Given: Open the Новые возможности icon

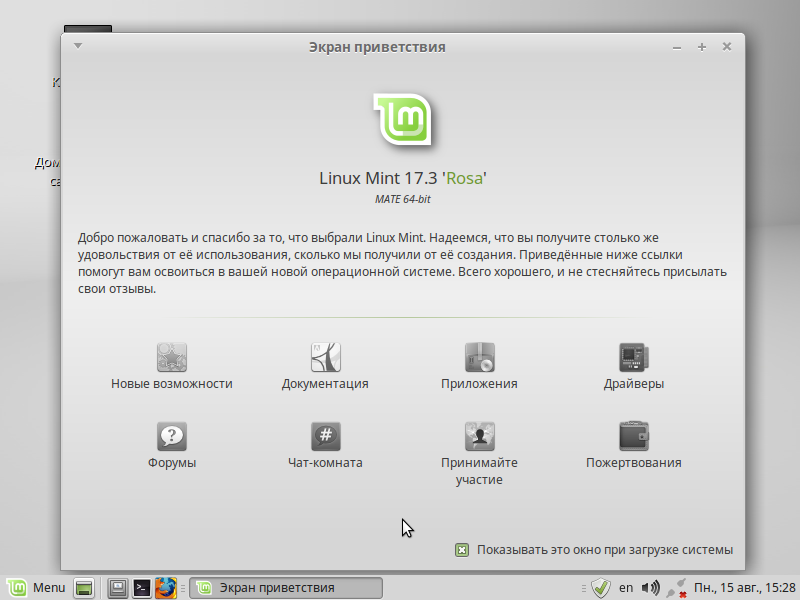Looking at the screenshot, I should click(172, 357).
